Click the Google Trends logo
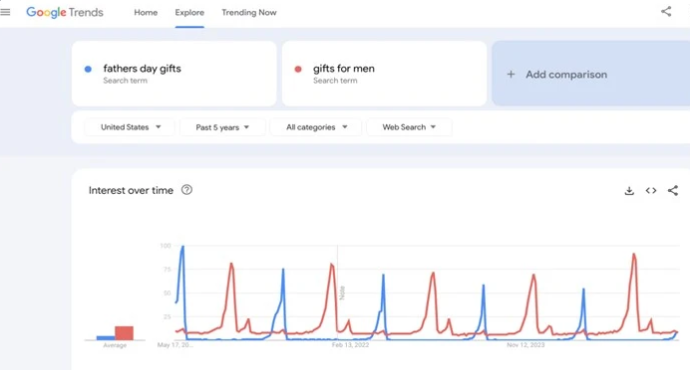The width and height of the screenshot is (690, 370). 65,12
